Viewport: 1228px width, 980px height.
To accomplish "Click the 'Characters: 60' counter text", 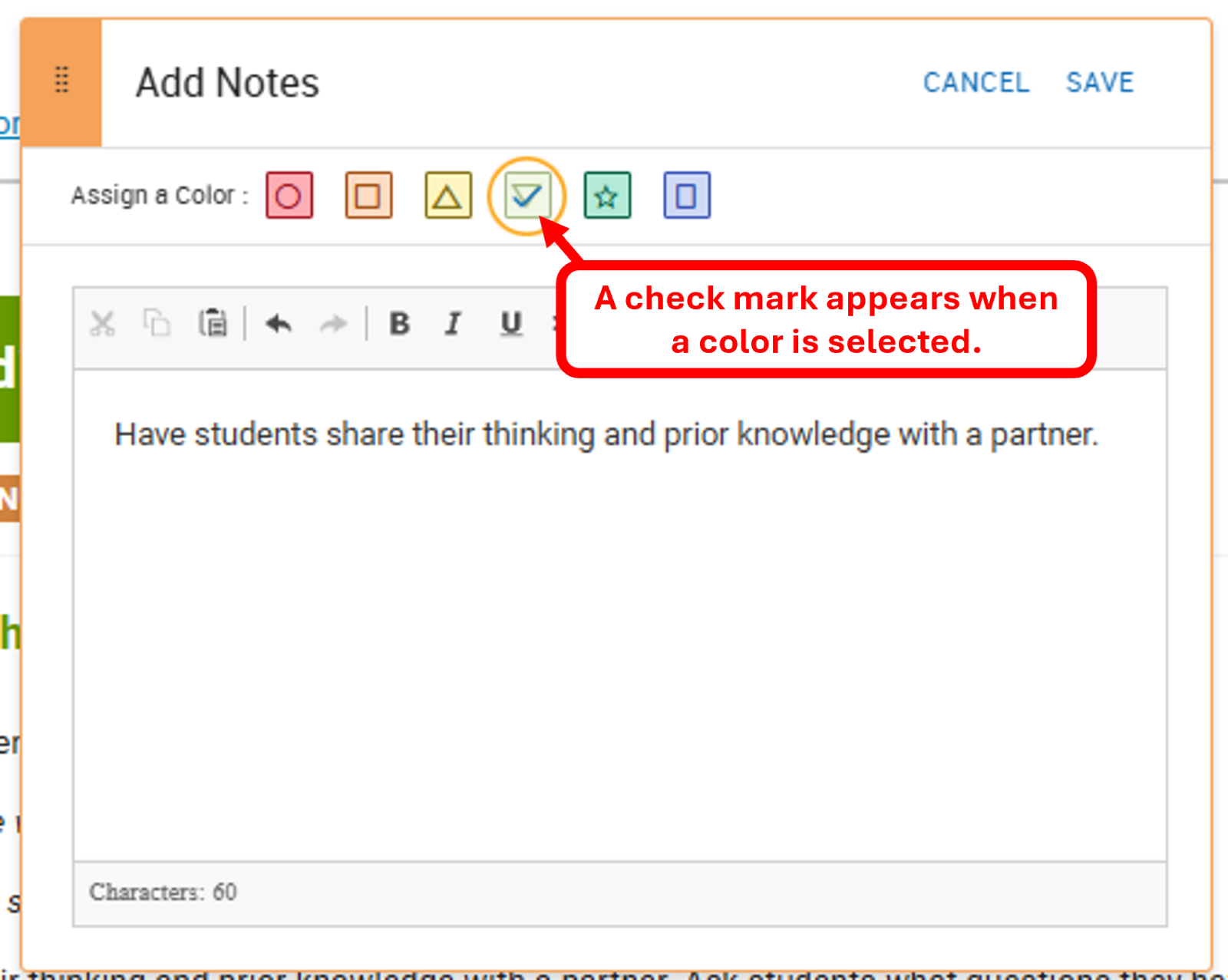I will 163,893.
